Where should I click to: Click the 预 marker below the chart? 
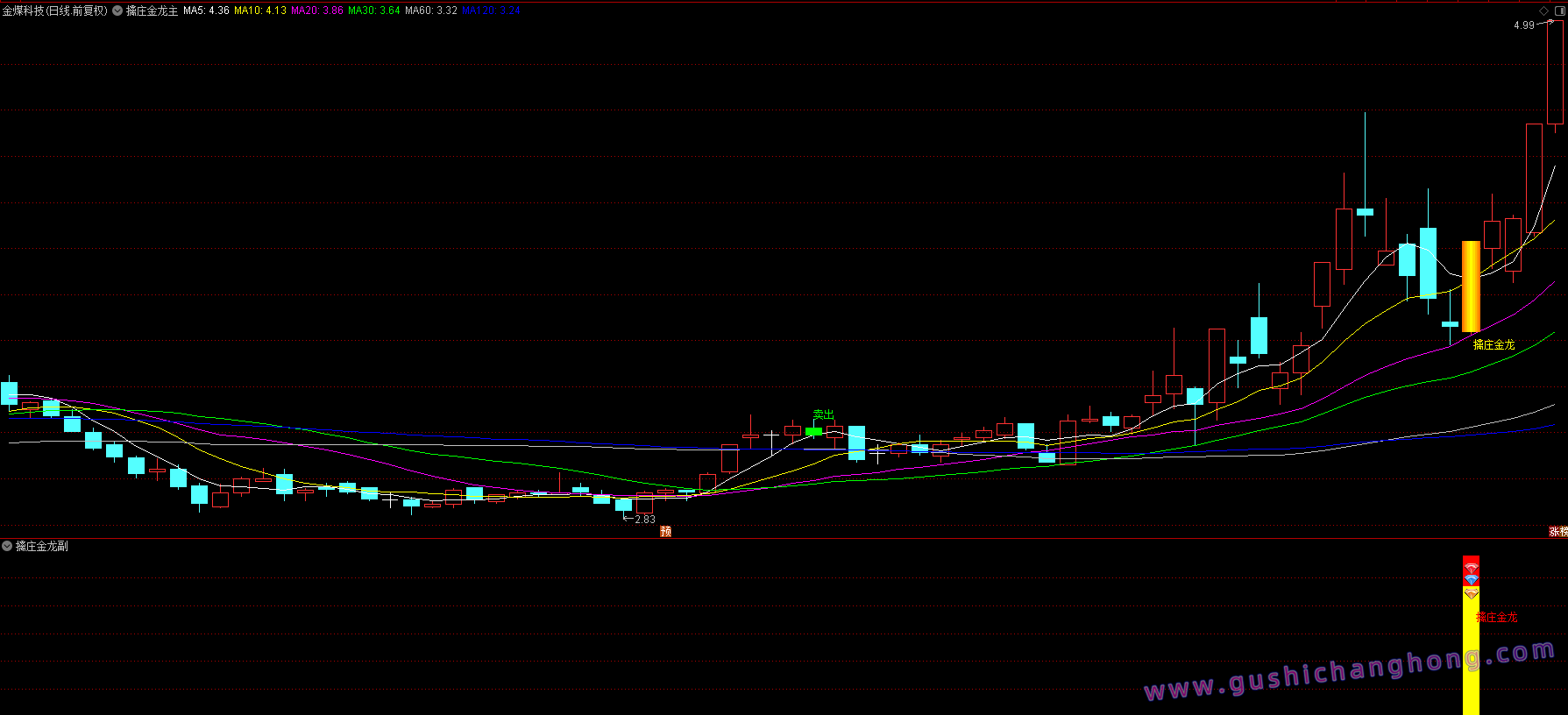[x=665, y=531]
